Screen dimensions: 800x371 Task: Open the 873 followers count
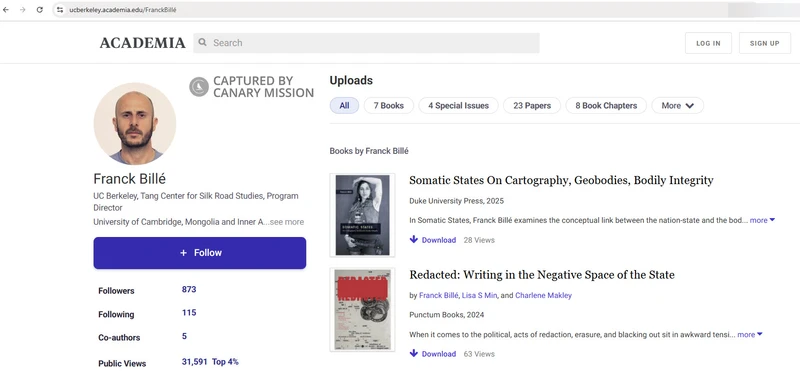tap(189, 289)
